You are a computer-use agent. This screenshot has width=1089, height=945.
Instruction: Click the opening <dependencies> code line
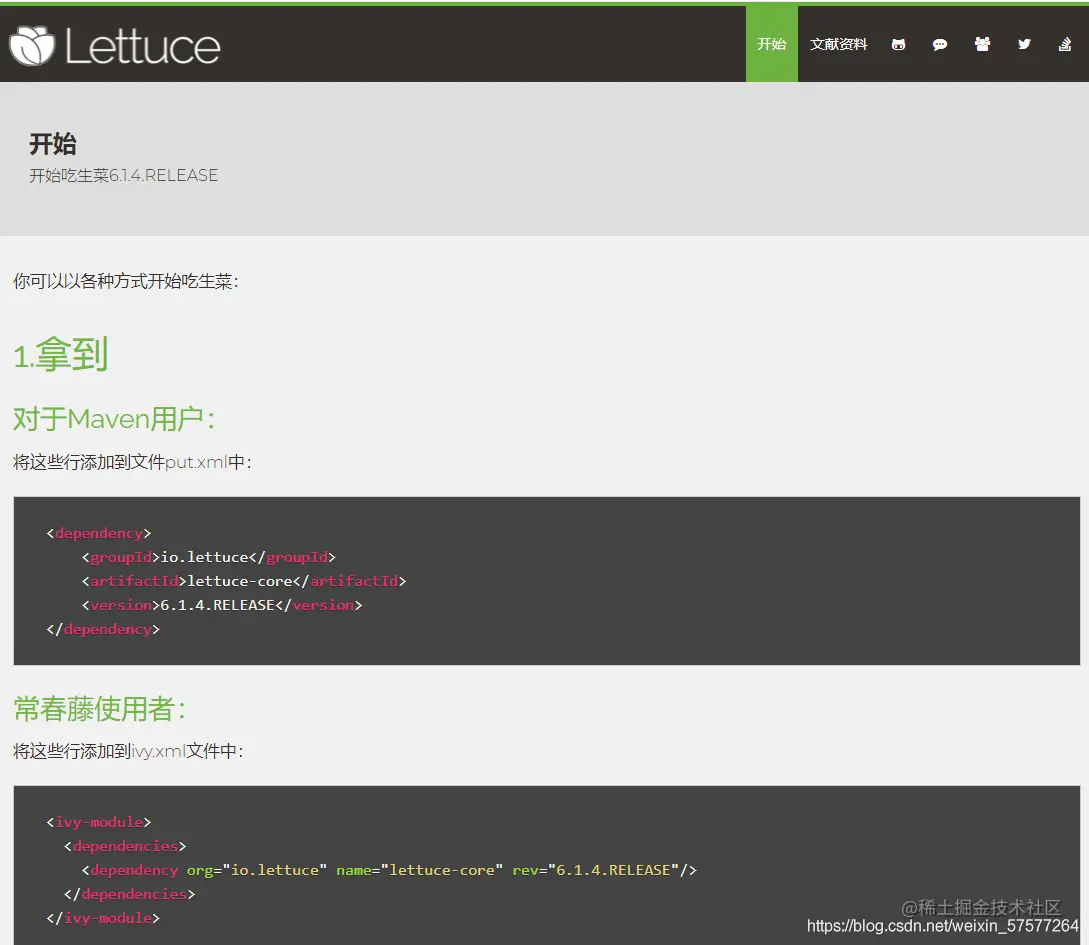125,846
